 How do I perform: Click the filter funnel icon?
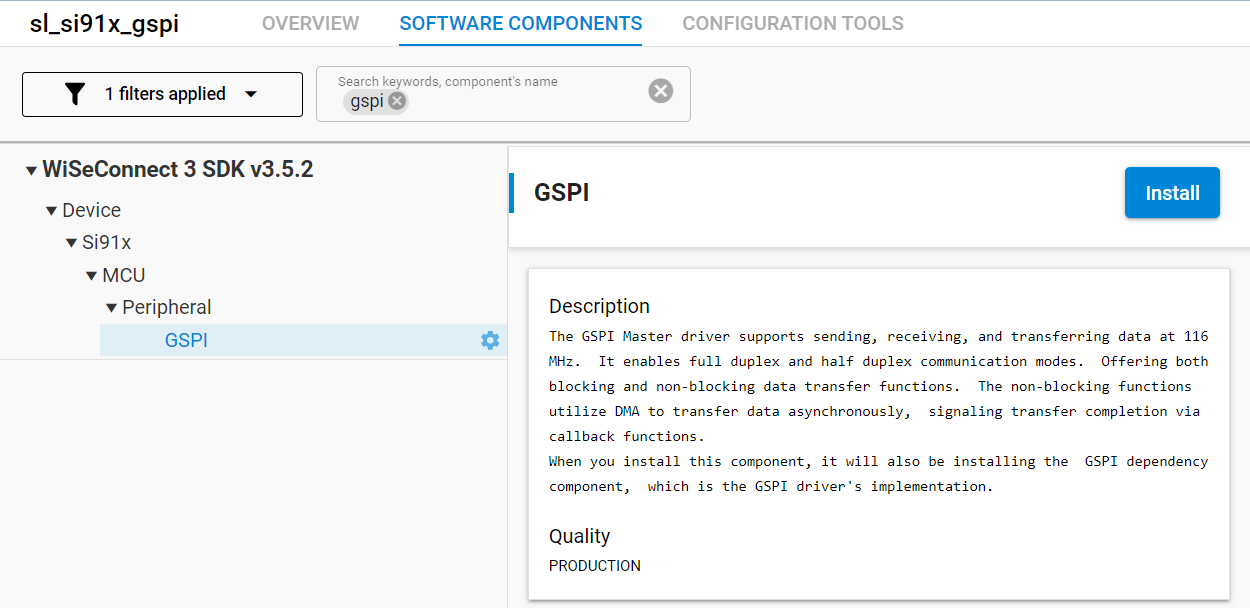coord(74,93)
